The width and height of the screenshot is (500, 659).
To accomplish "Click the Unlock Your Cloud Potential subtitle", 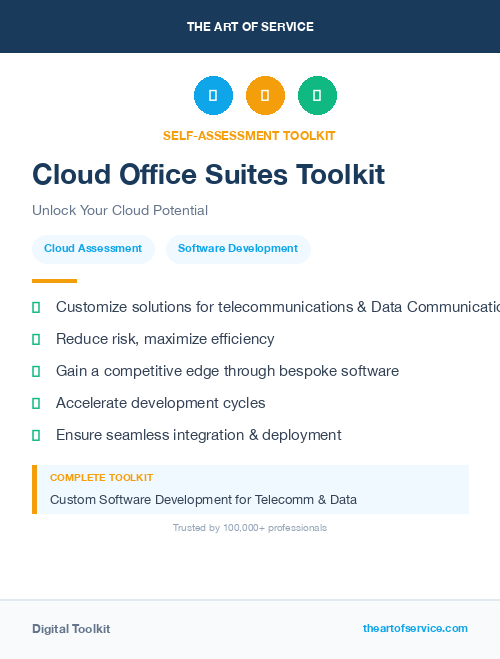I will 120,210.
